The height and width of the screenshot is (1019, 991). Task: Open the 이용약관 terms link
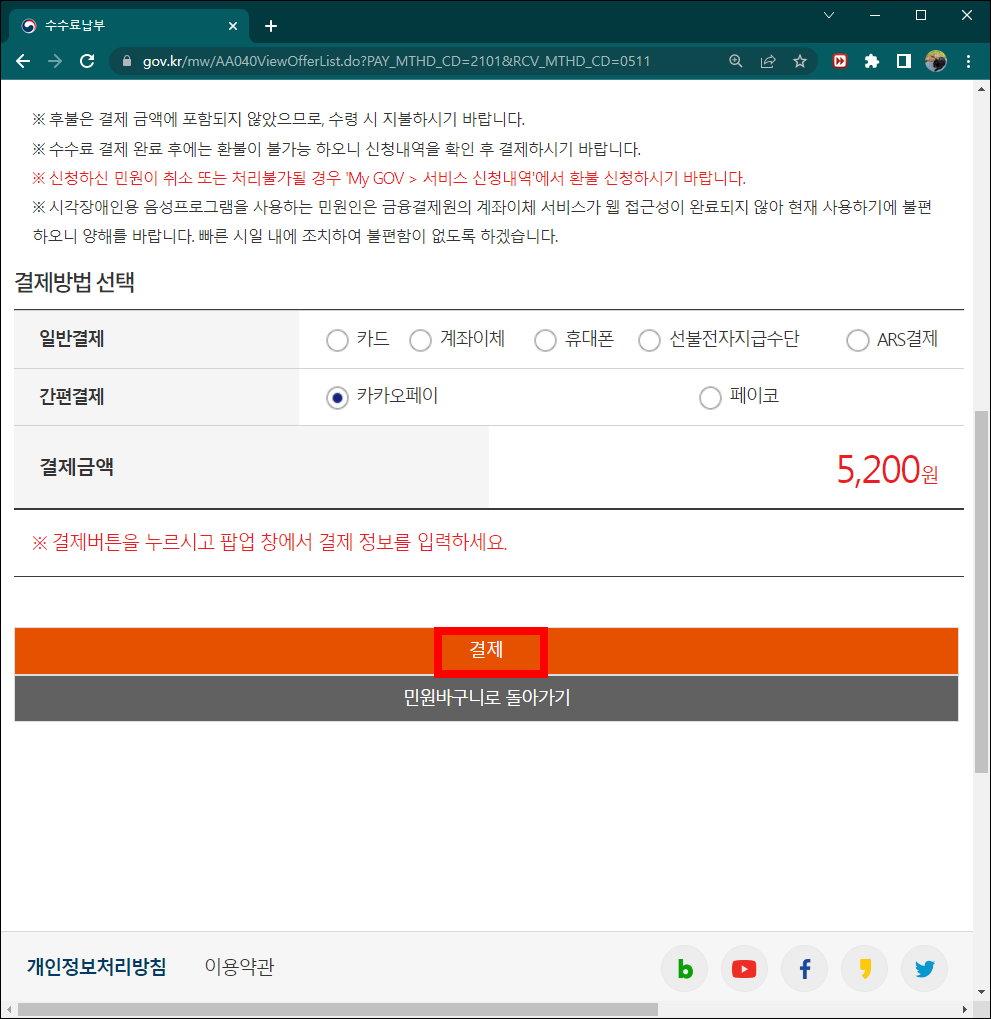[x=240, y=968]
